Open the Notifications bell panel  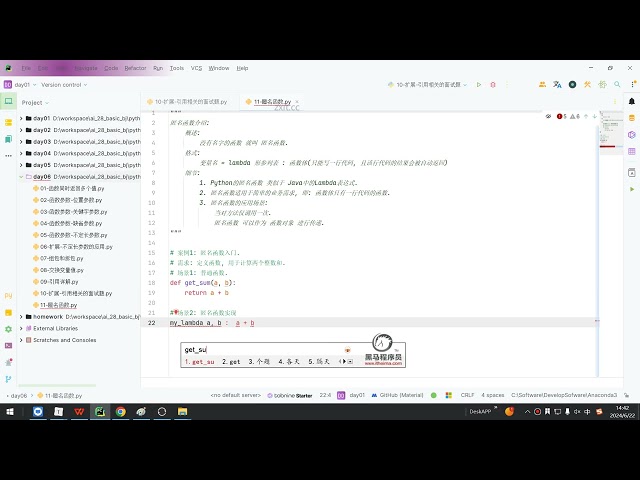point(632,101)
